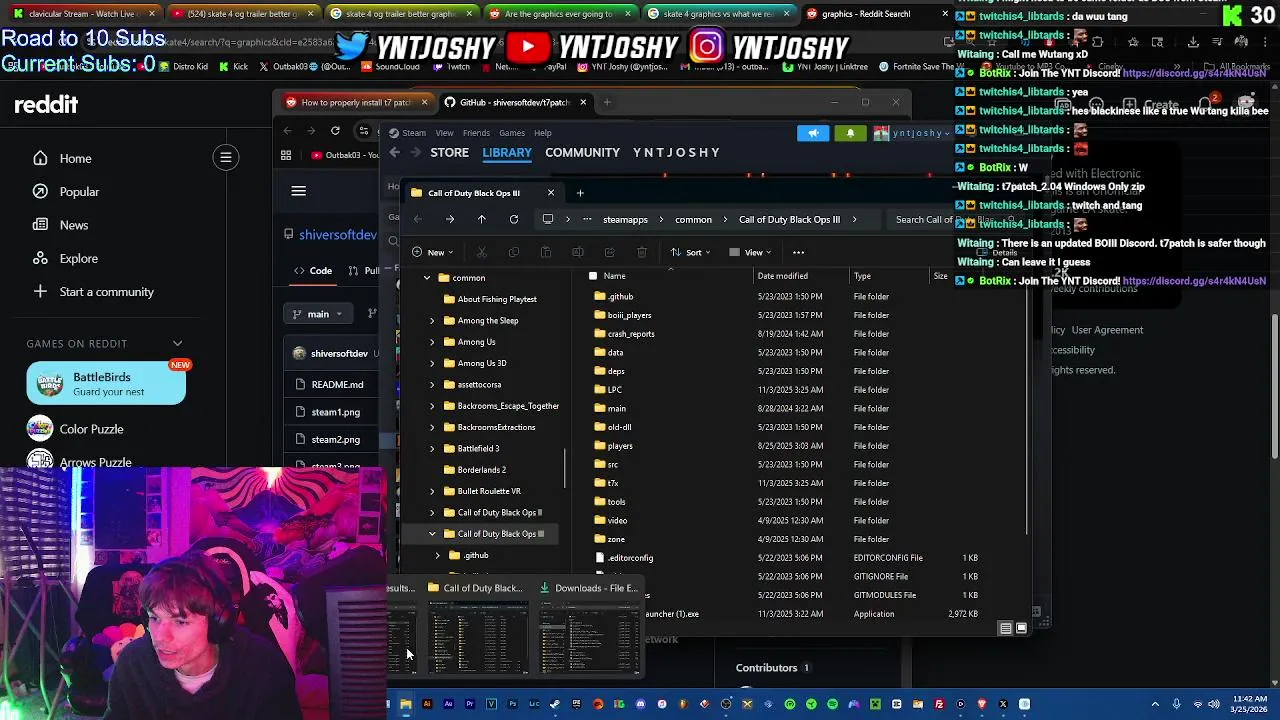The height and width of the screenshot is (720, 1280).
Task: Click the File Explorer taskbar icon
Action: coord(405,704)
